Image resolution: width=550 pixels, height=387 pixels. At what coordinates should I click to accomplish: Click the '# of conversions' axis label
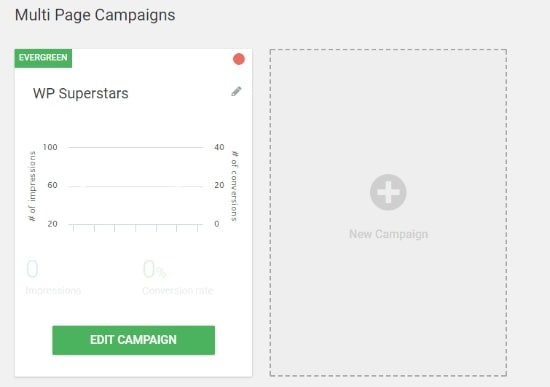click(234, 186)
